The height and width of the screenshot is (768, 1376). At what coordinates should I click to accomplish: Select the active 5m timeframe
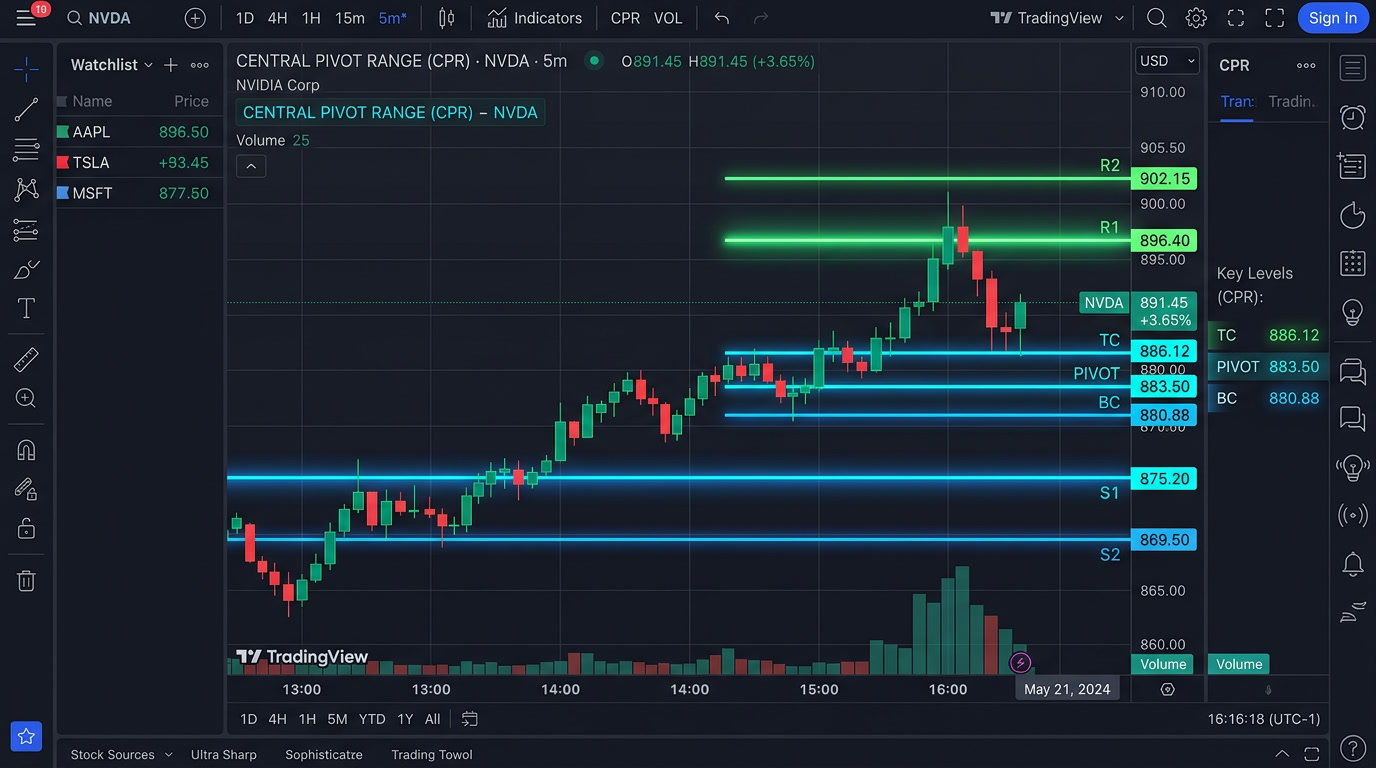[392, 18]
